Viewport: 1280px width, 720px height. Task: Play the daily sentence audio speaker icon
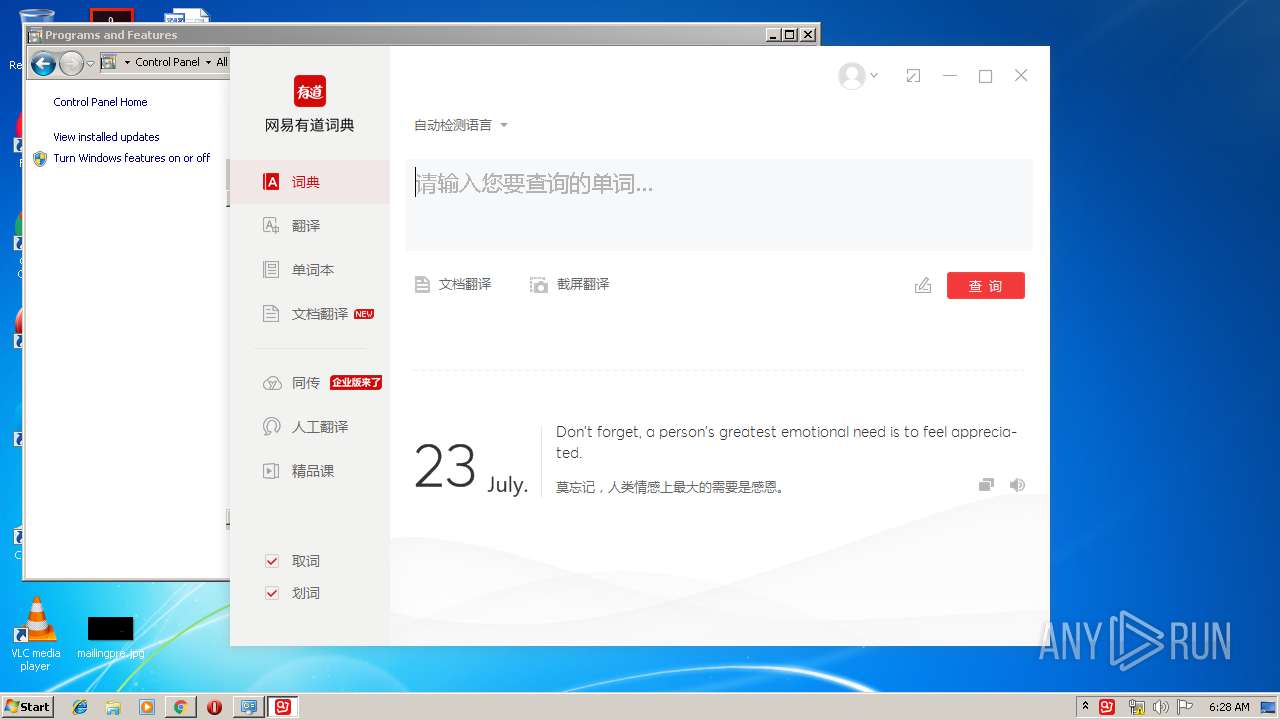(x=1017, y=485)
